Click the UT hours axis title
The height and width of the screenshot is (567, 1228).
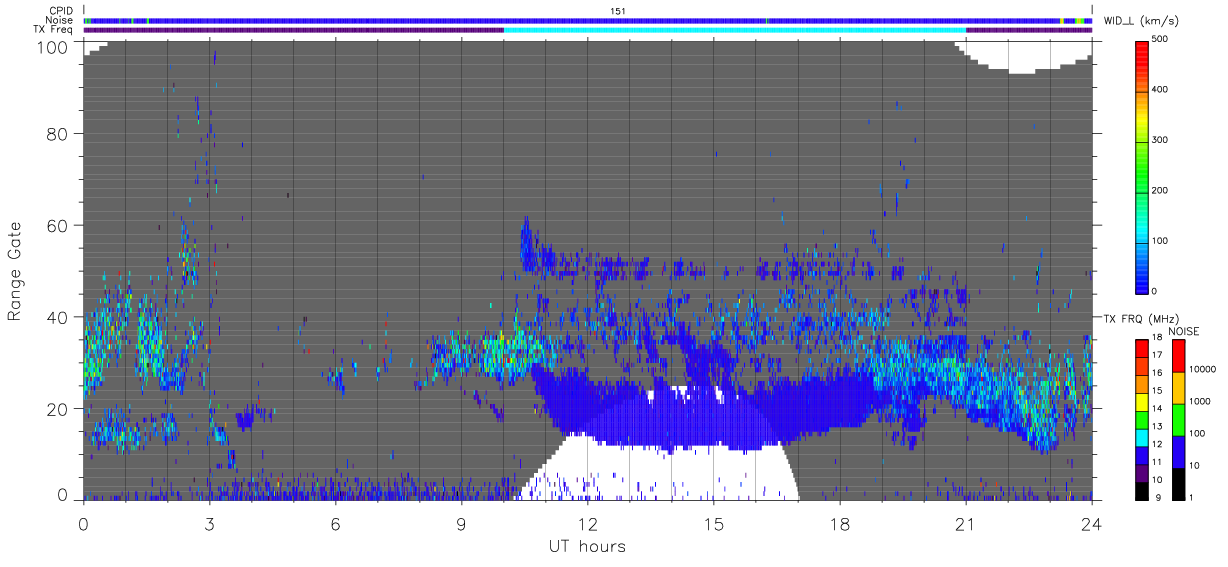click(x=587, y=546)
